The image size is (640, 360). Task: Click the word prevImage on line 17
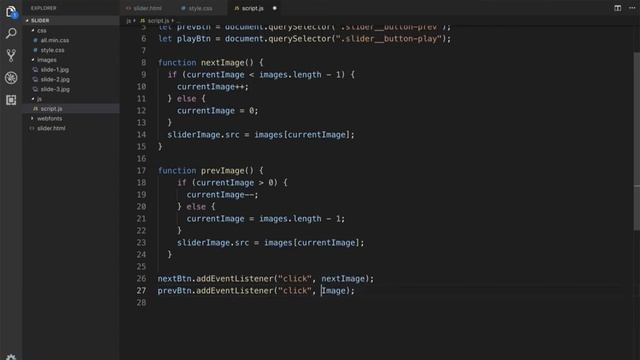coord(222,171)
